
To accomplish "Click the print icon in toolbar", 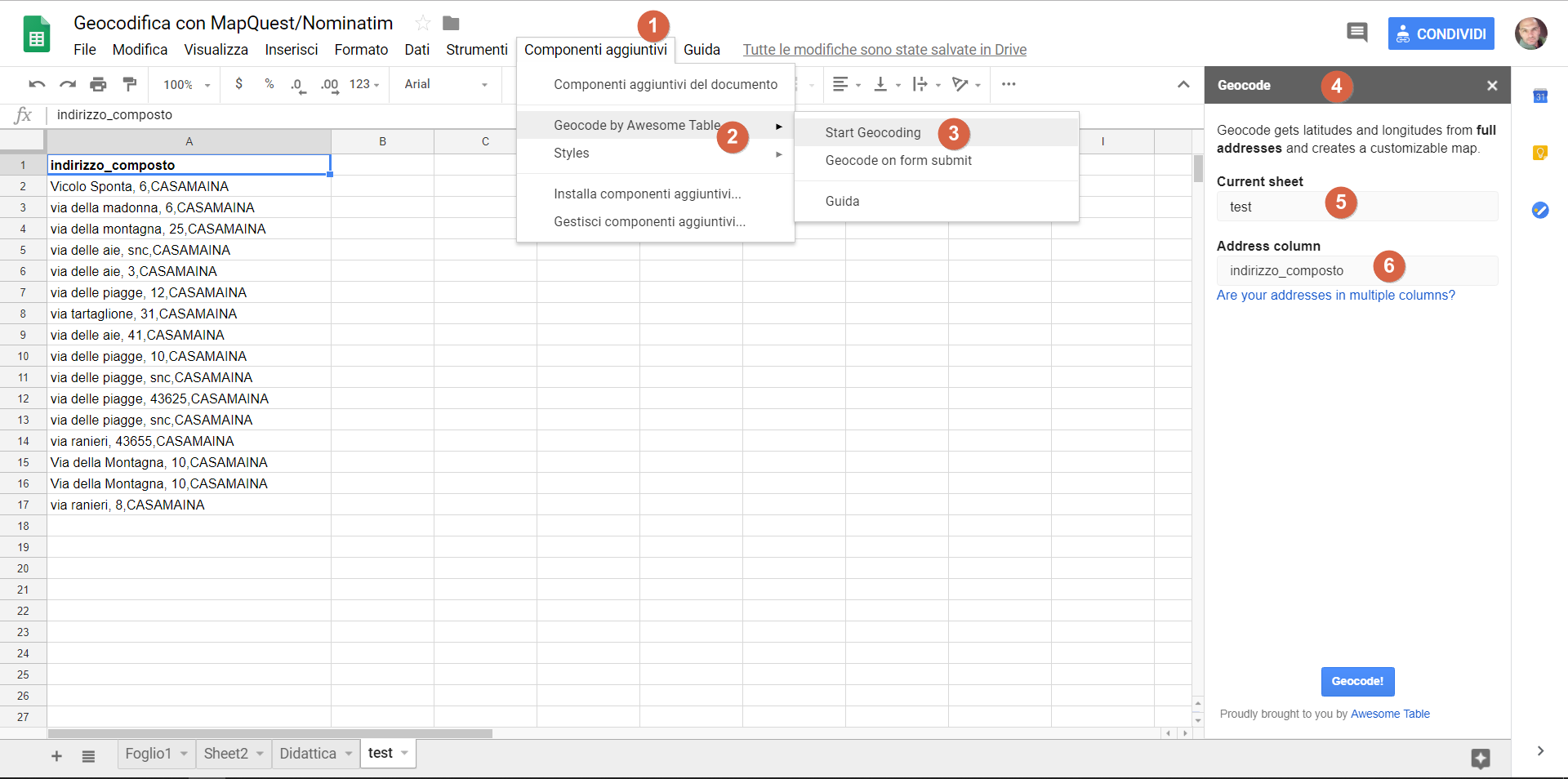I will coord(98,84).
